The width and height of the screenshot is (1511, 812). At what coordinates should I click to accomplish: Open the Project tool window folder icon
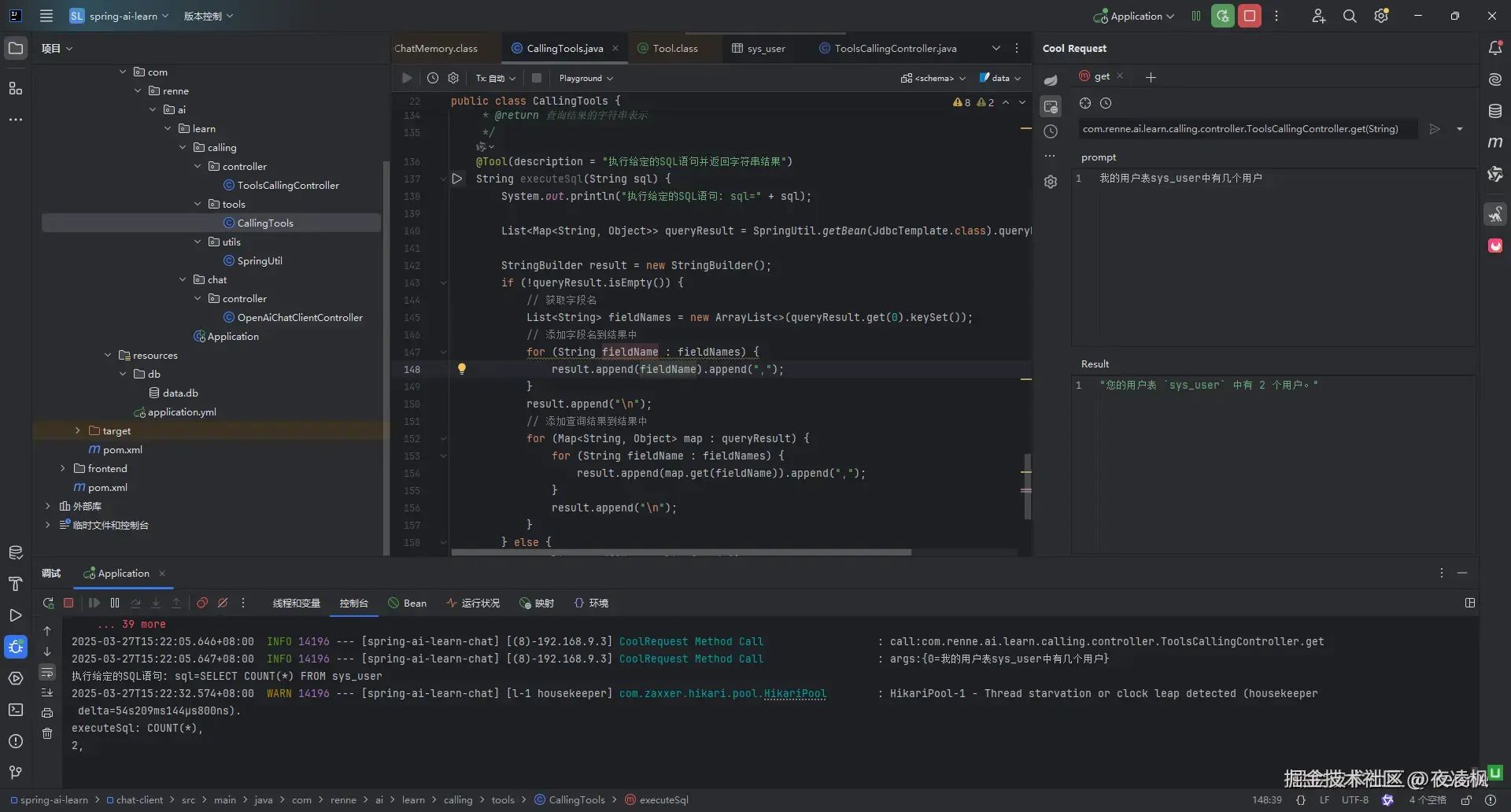click(x=16, y=48)
